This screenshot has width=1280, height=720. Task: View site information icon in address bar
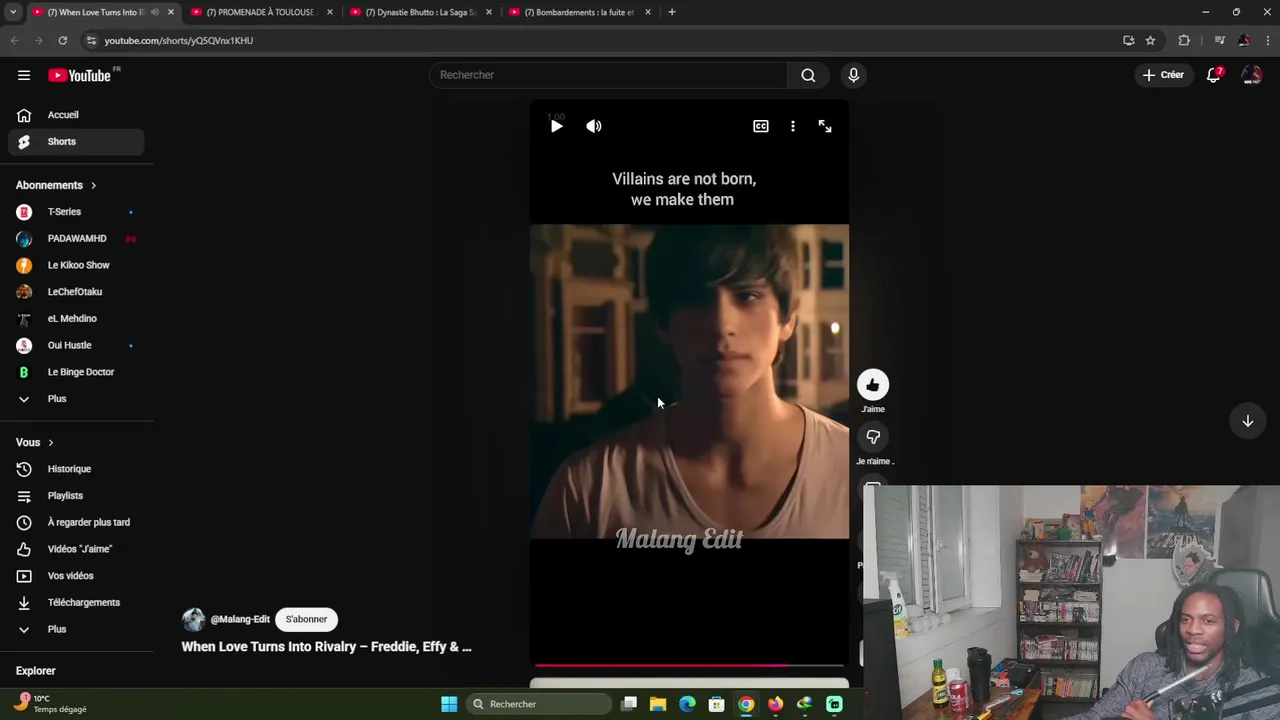pos(91,41)
